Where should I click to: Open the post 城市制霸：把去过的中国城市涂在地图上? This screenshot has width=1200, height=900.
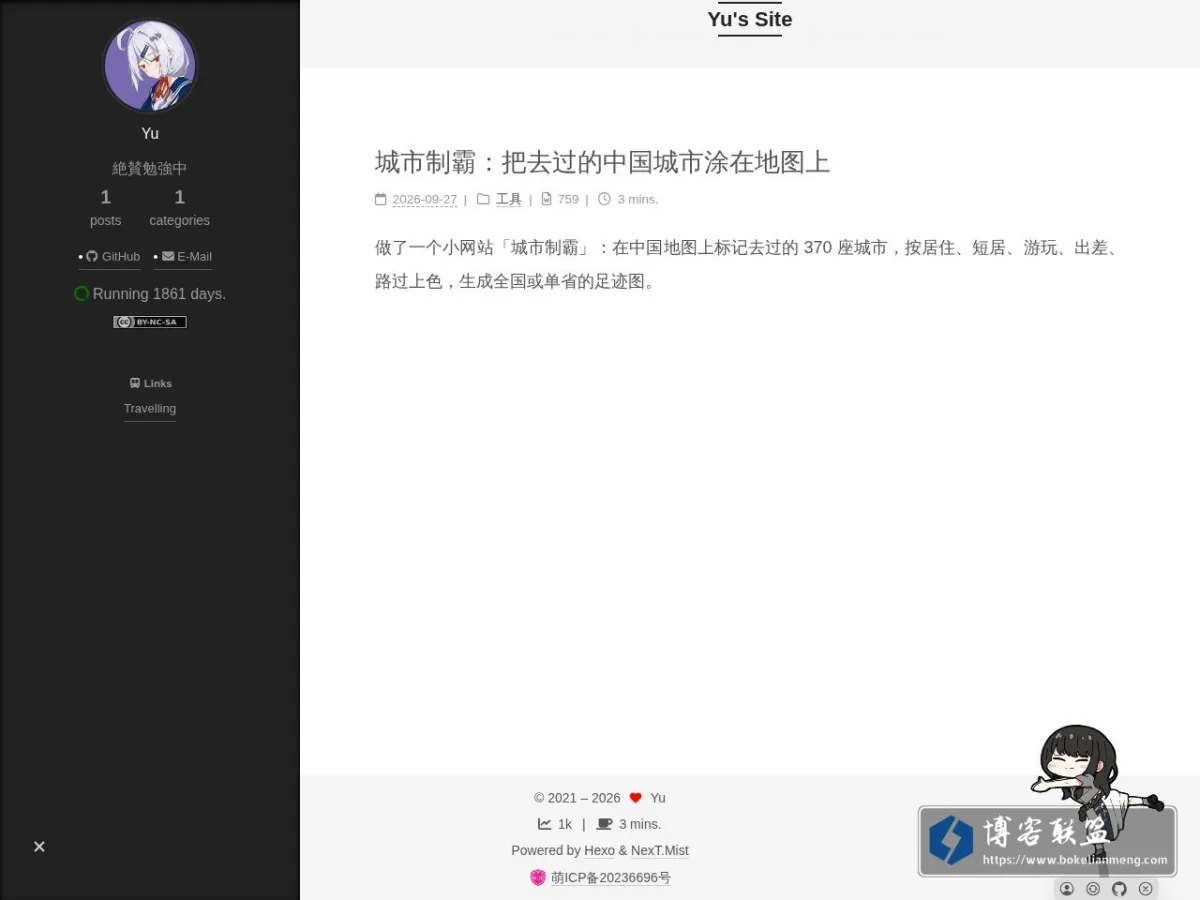click(x=602, y=162)
